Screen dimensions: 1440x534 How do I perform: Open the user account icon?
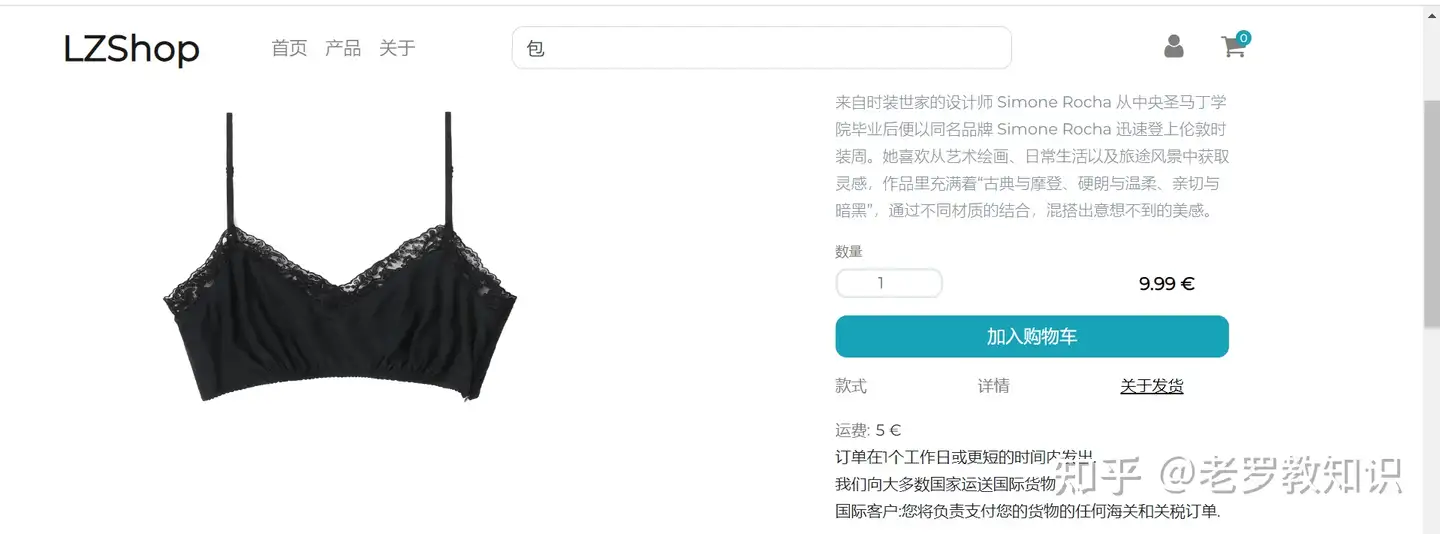coord(1174,46)
